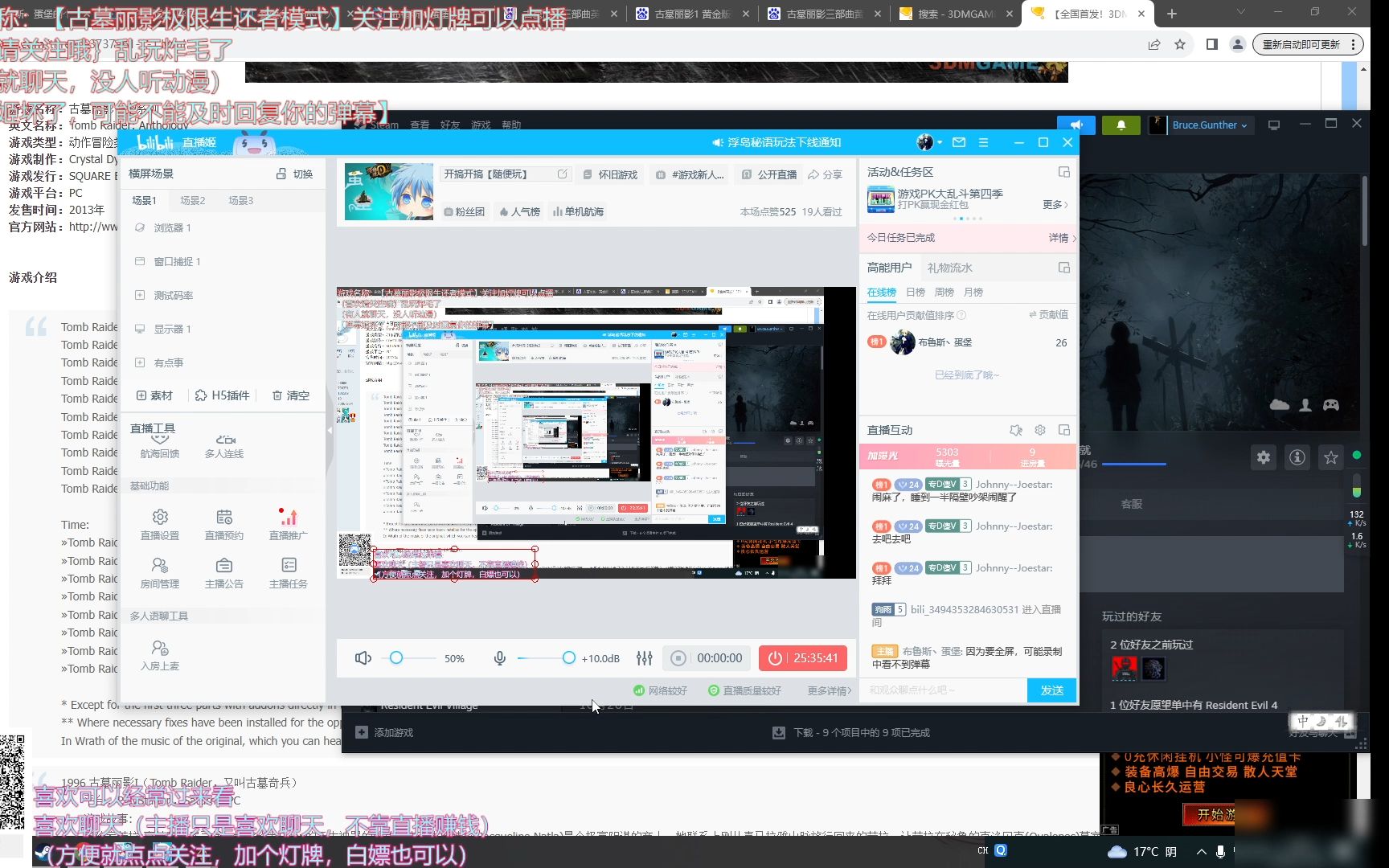Click 素材 add source button
The width and height of the screenshot is (1389, 868).
click(x=155, y=395)
